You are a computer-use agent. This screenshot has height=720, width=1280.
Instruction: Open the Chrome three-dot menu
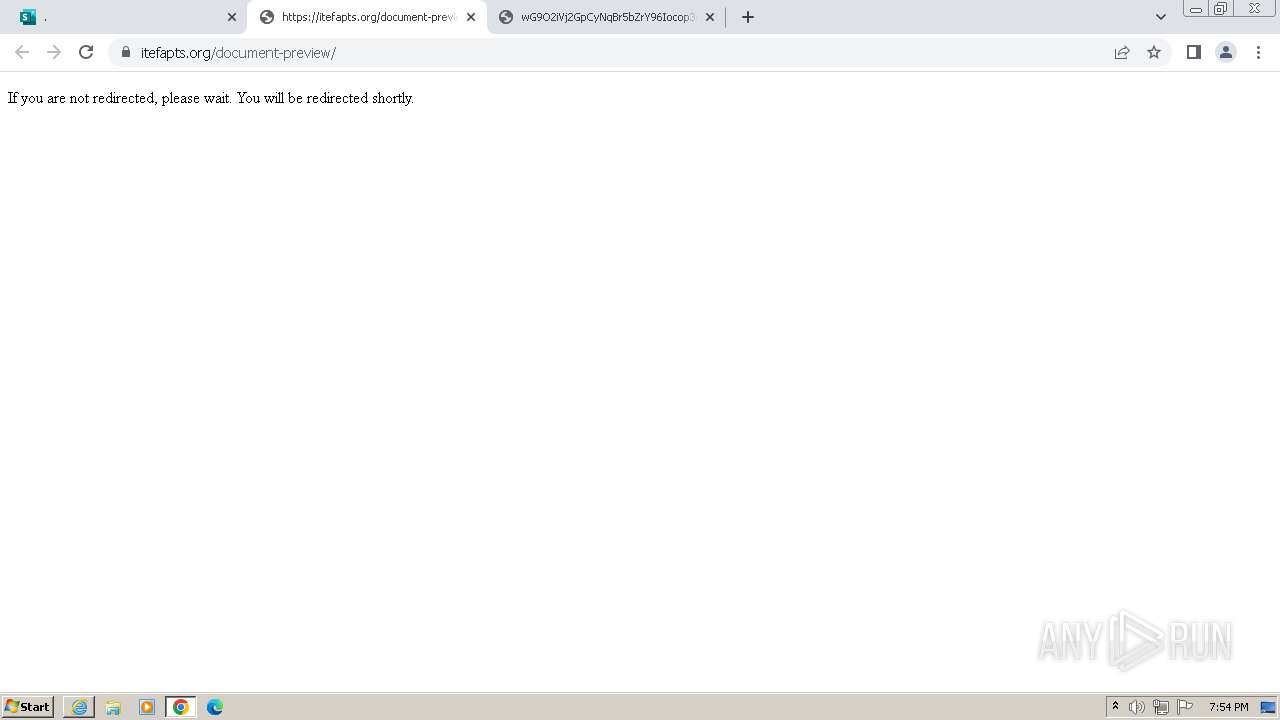[1258, 52]
